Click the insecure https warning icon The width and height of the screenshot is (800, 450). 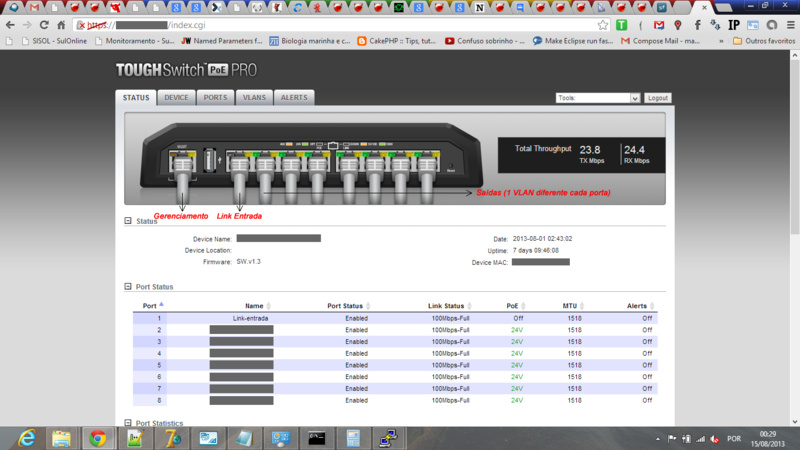click(81, 25)
